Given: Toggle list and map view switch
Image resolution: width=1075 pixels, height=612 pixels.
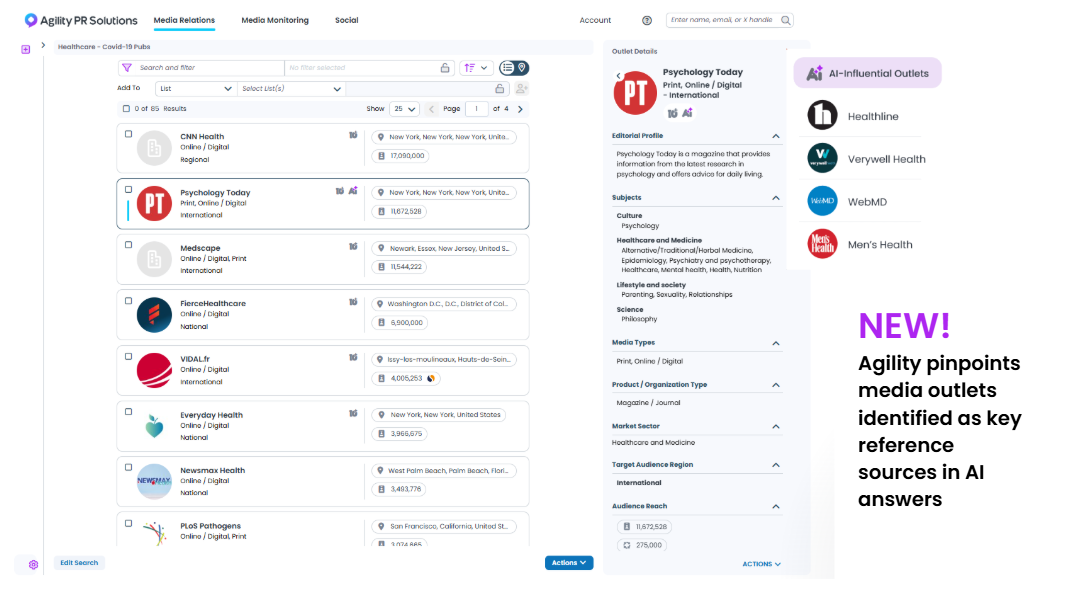Looking at the screenshot, I should 514,68.
